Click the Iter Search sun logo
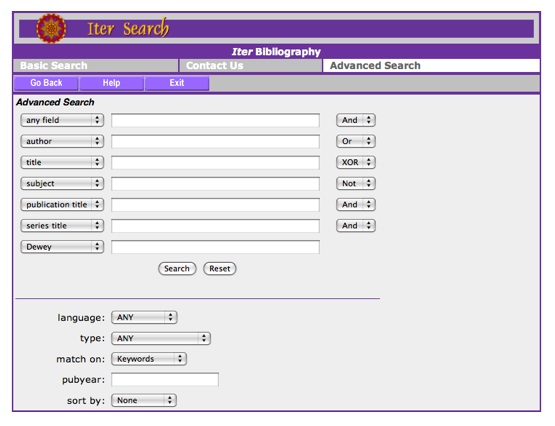 51,28
